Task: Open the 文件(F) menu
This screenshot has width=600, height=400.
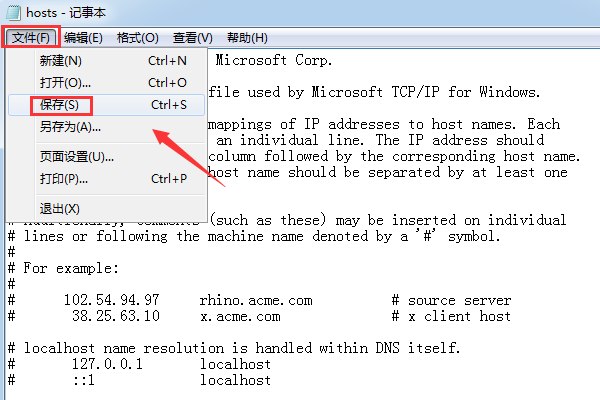Action: [x=30, y=38]
